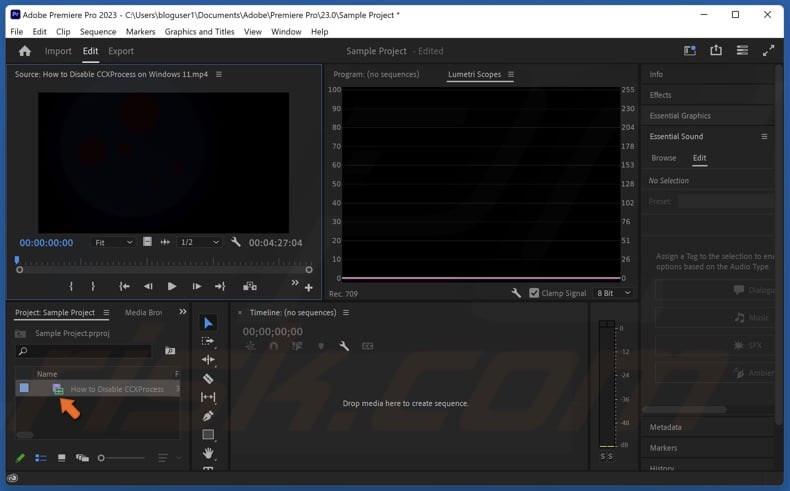Open the 1/2 playback resolution dropdown
Image resolution: width=790 pixels, height=491 pixels.
pos(200,242)
